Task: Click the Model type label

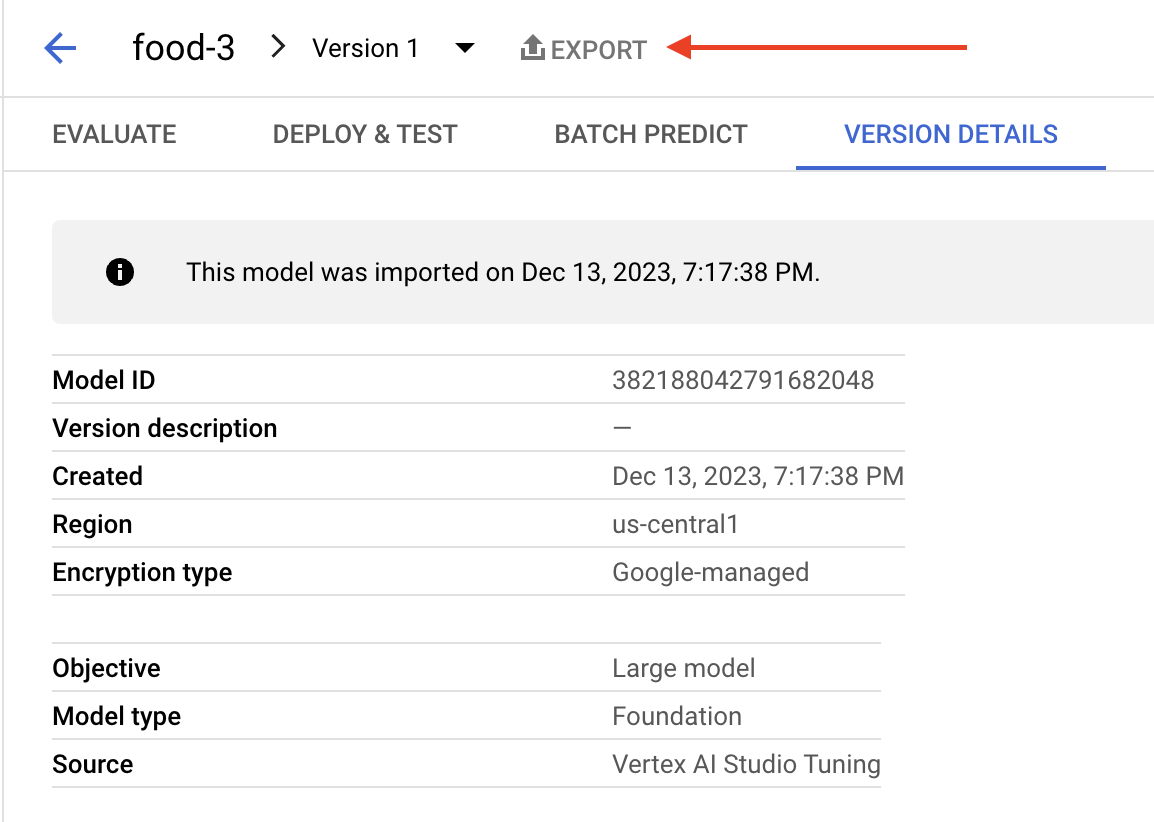Action: pyautogui.click(x=116, y=717)
